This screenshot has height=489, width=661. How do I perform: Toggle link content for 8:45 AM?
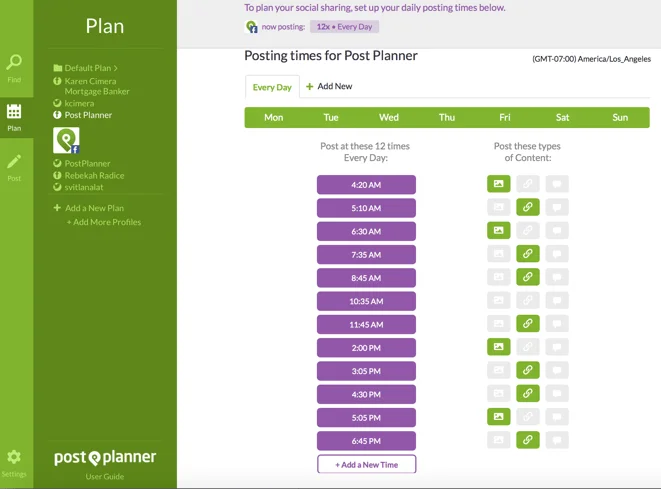tap(528, 277)
